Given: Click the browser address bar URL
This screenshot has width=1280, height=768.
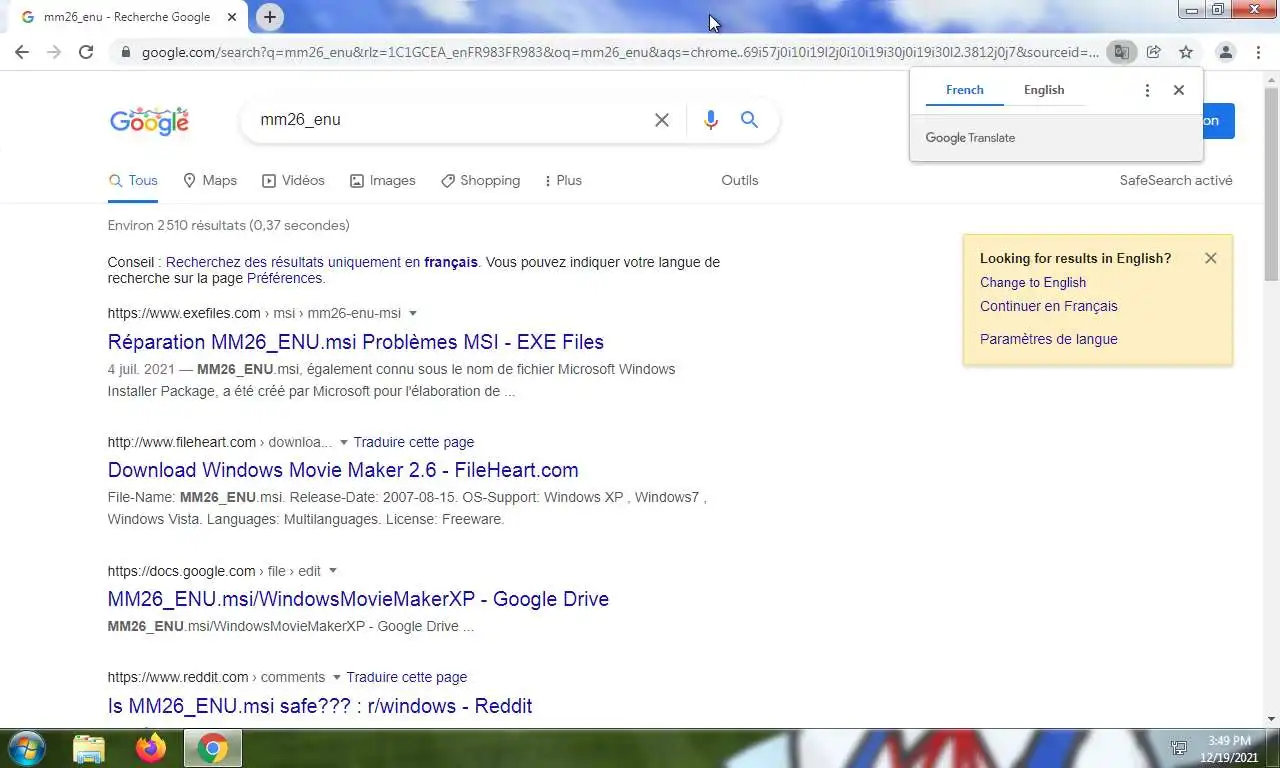Looking at the screenshot, I should click(620, 52).
